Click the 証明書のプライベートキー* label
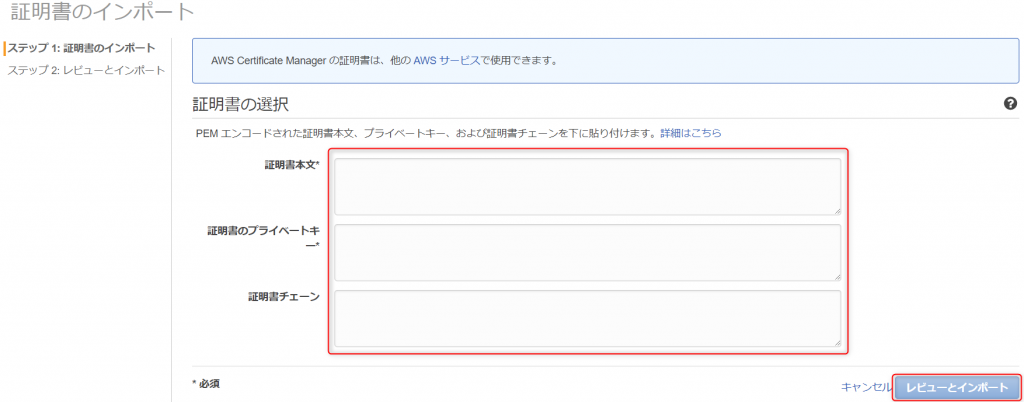Screen dimensions: 1024x402 click(x=263, y=238)
